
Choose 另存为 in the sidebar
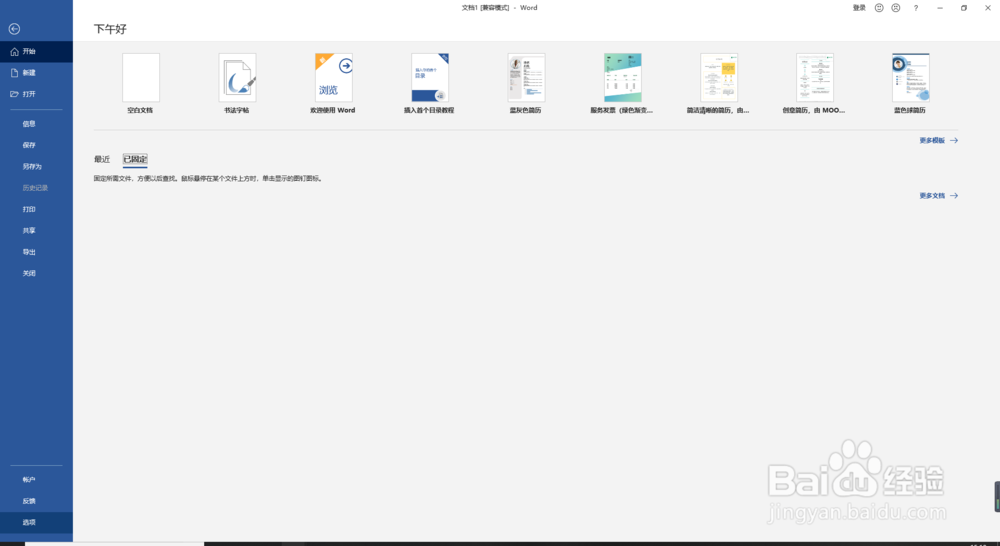[x=36, y=166]
